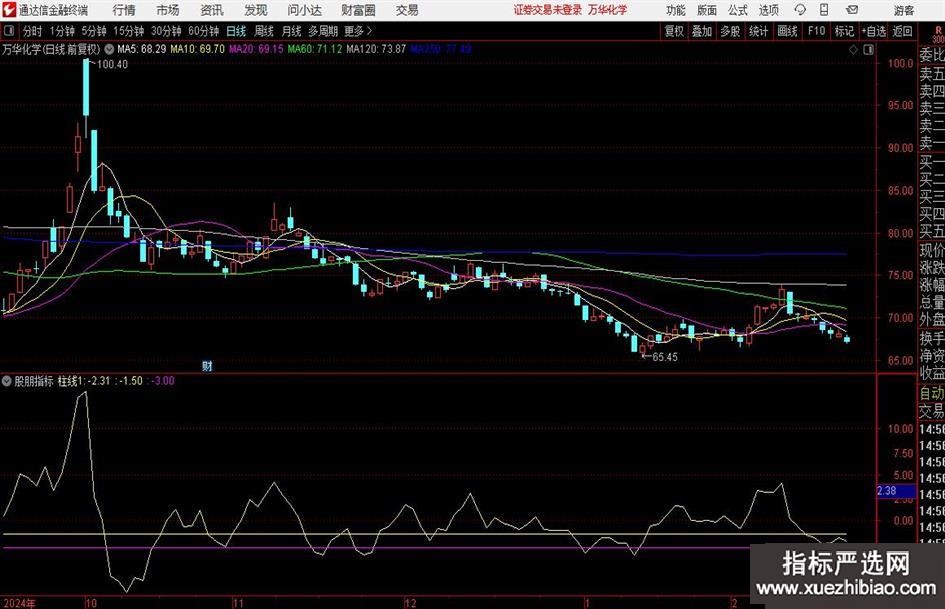Switch to the 分时 chart tab

[33, 31]
